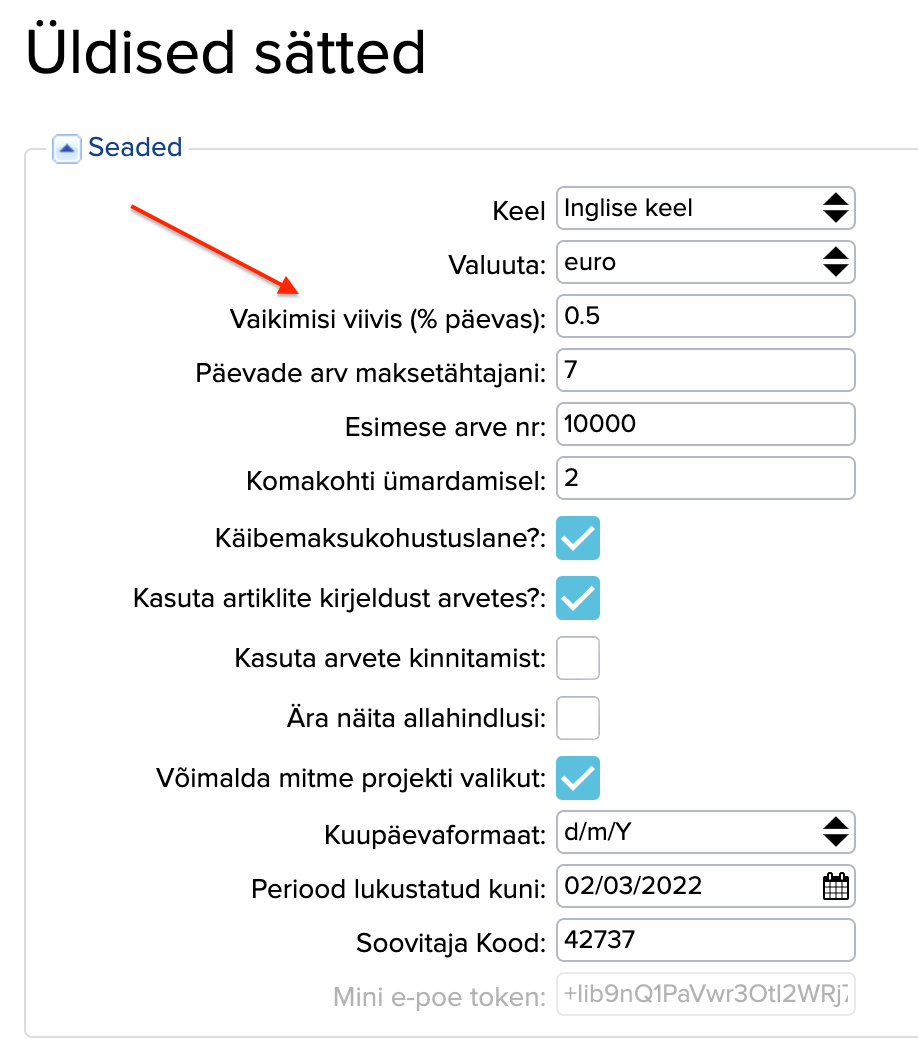Click the Üldised sätted page heading

click(226, 54)
